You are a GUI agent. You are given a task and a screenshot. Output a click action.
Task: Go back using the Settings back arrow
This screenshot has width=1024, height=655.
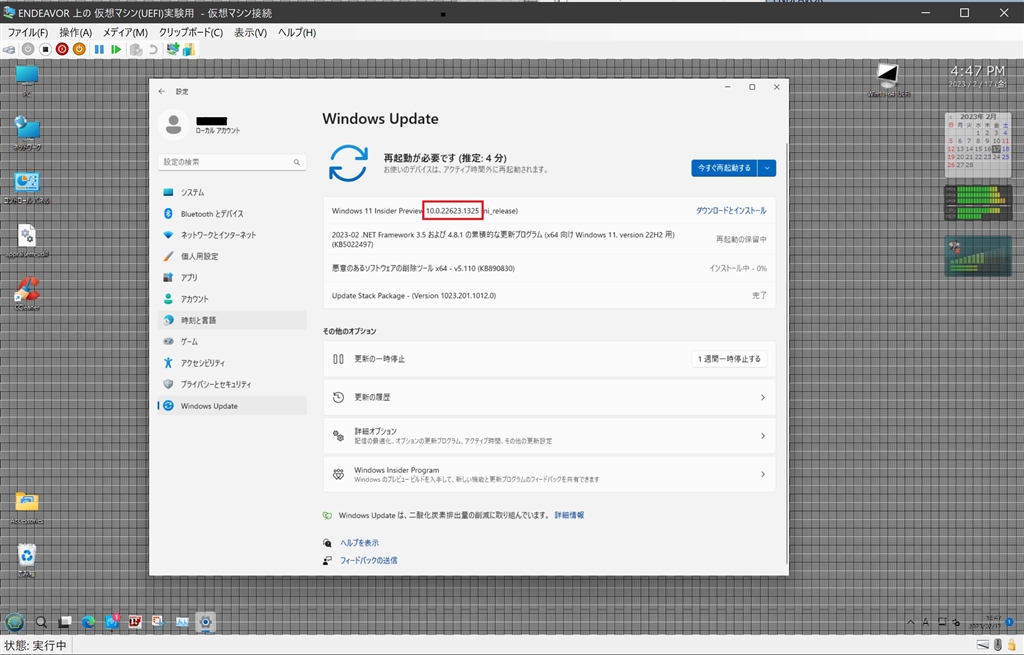pyautogui.click(x=162, y=91)
